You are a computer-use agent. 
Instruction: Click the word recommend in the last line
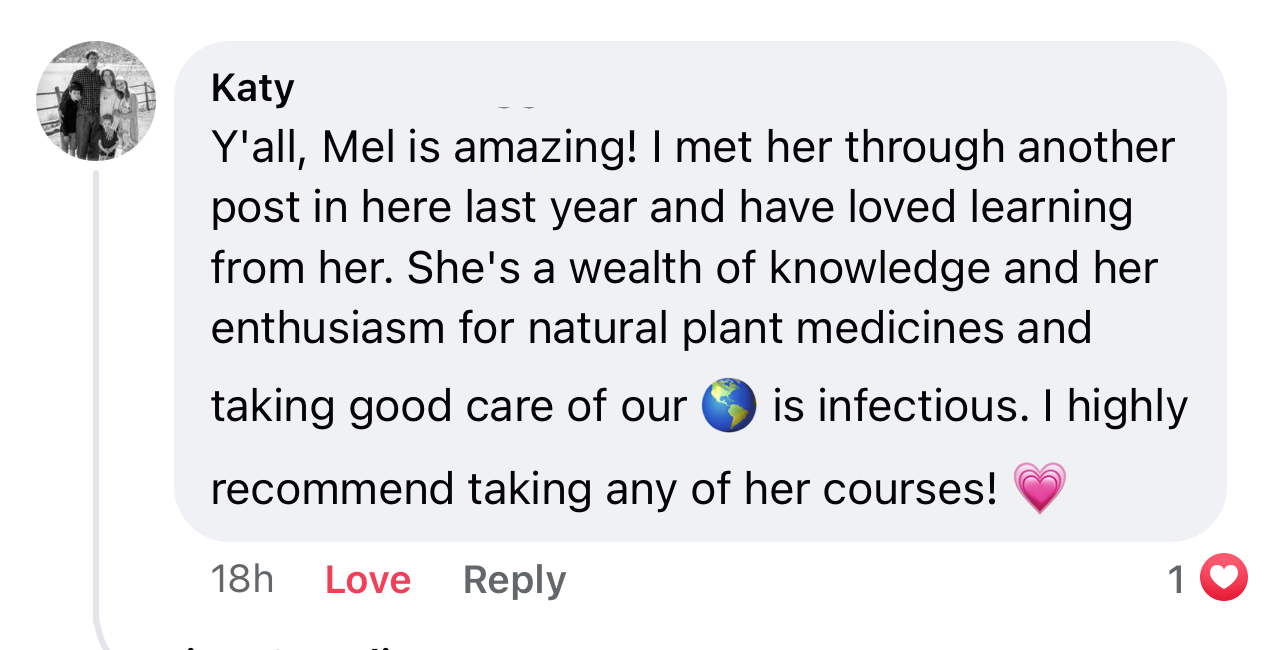click(332, 488)
